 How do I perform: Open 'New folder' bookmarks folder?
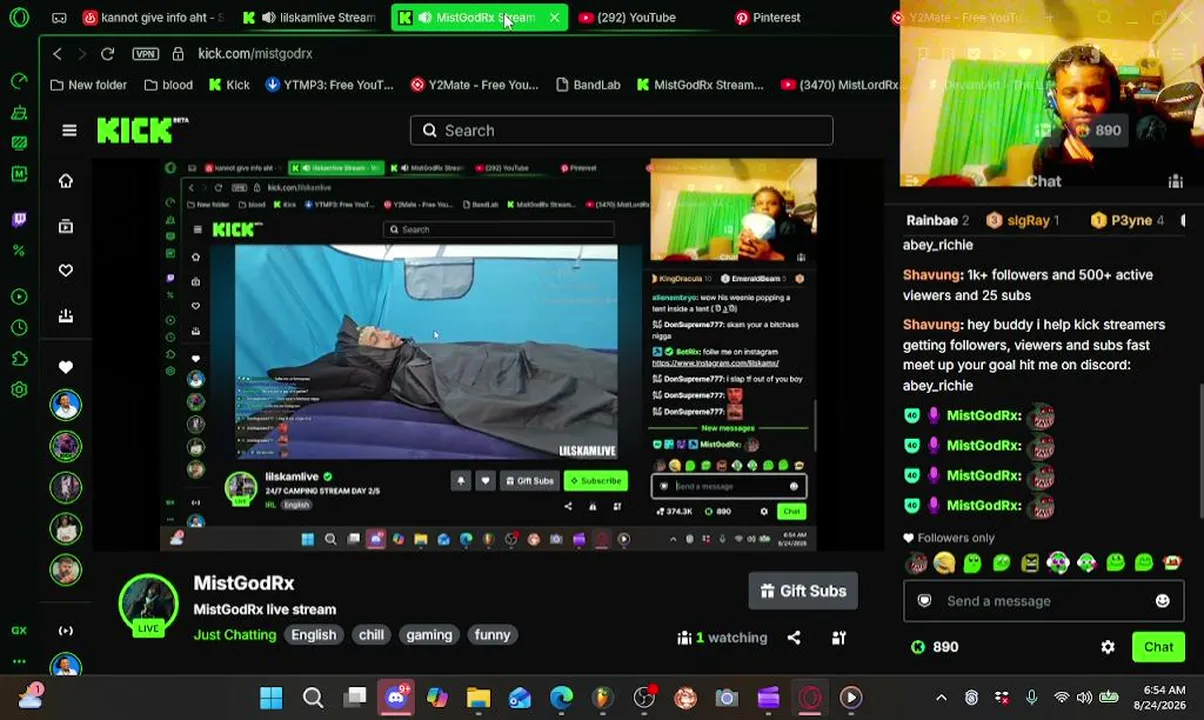click(88, 85)
